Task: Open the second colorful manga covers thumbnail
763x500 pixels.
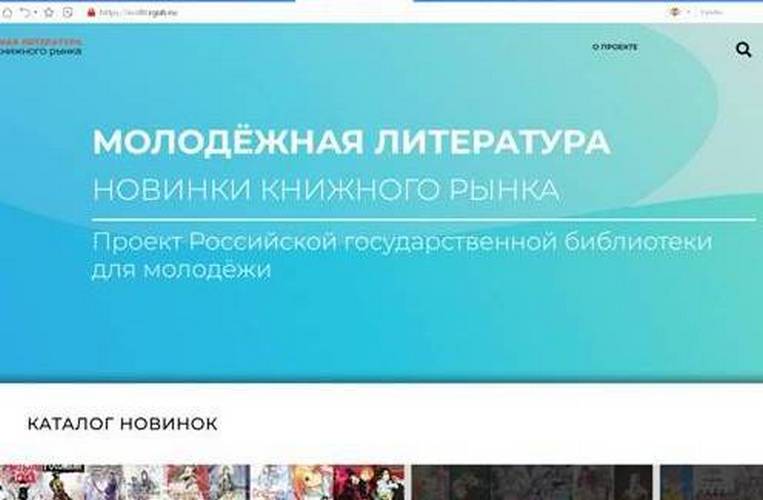Action: pyautogui.click(x=327, y=482)
